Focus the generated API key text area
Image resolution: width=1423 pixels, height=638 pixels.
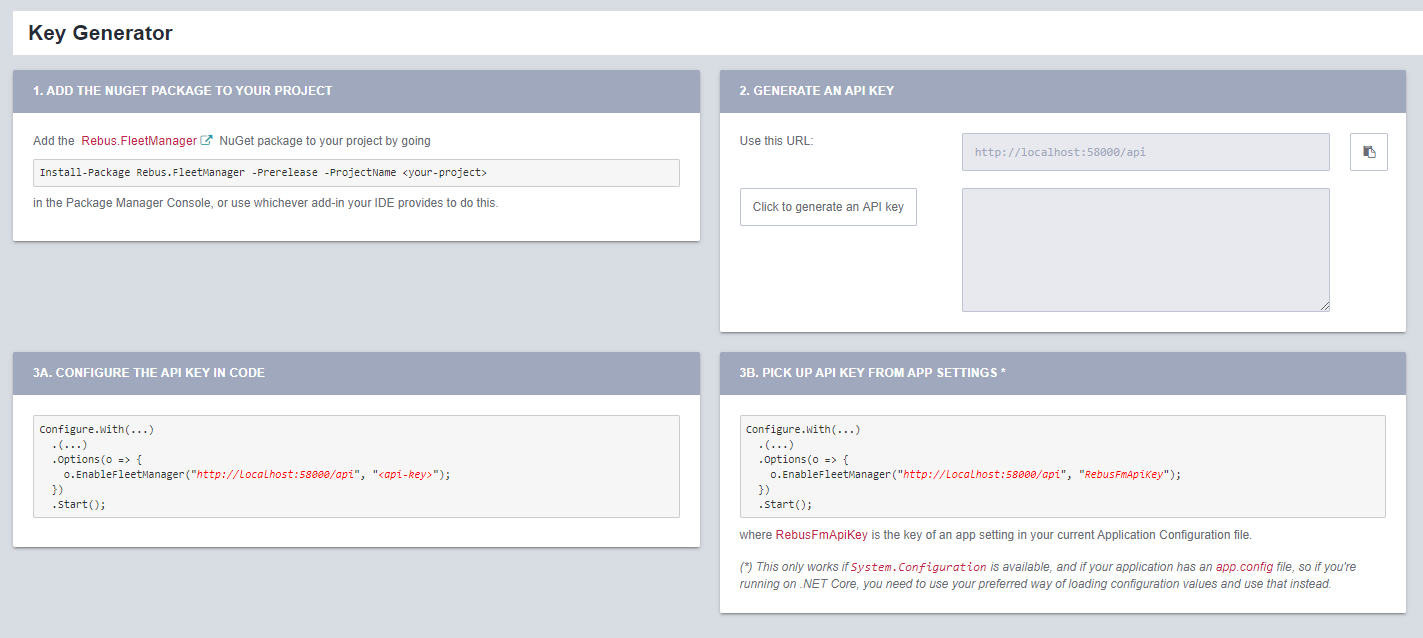click(x=1146, y=250)
